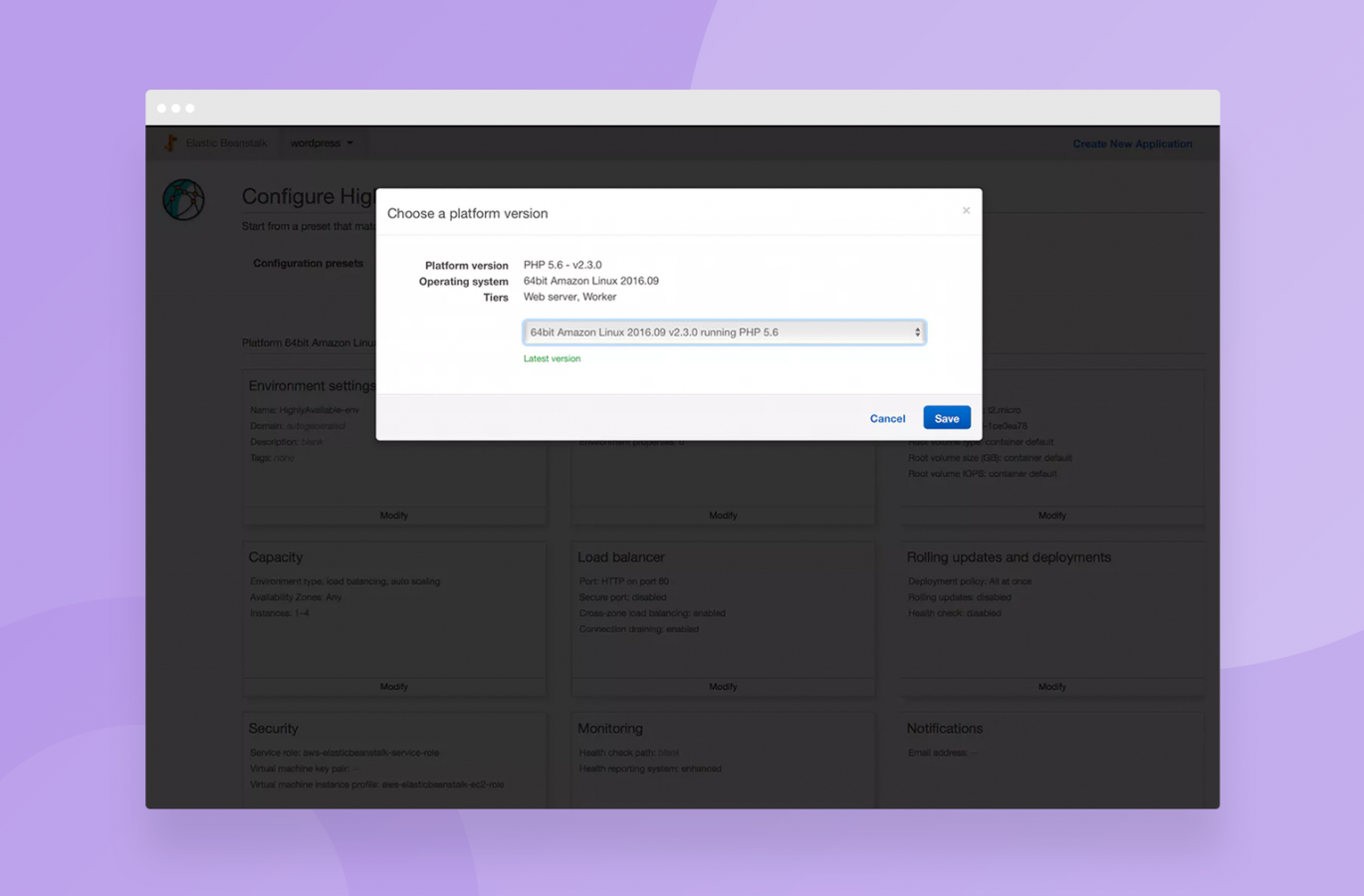Open the wordpress application dropdown
The width and height of the screenshot is (1364, 896).
pyautogui.click(x=322, y=143)
